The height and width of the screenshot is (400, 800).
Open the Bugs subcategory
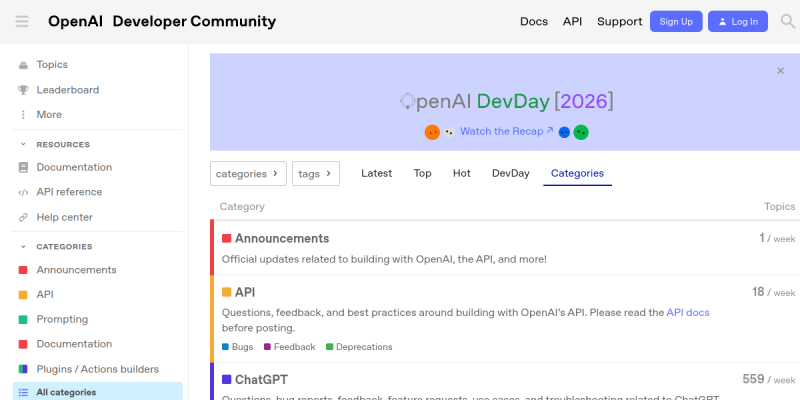click(x=238, y=347)
